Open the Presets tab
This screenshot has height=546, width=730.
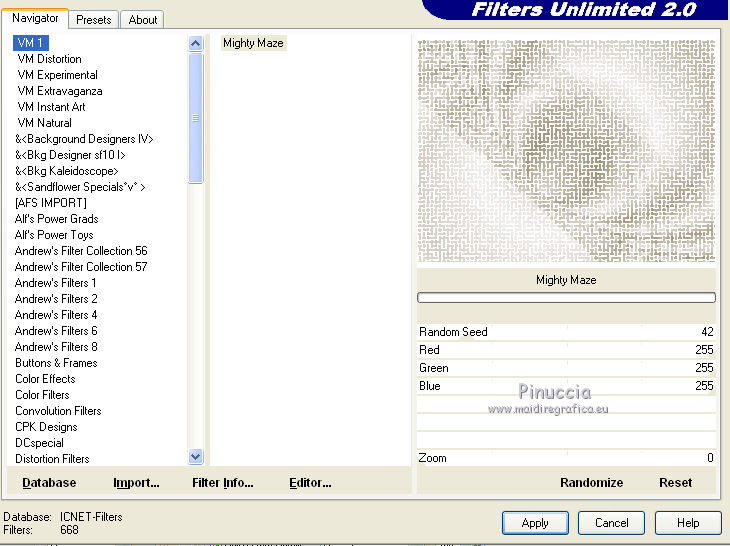click(94, 20)
